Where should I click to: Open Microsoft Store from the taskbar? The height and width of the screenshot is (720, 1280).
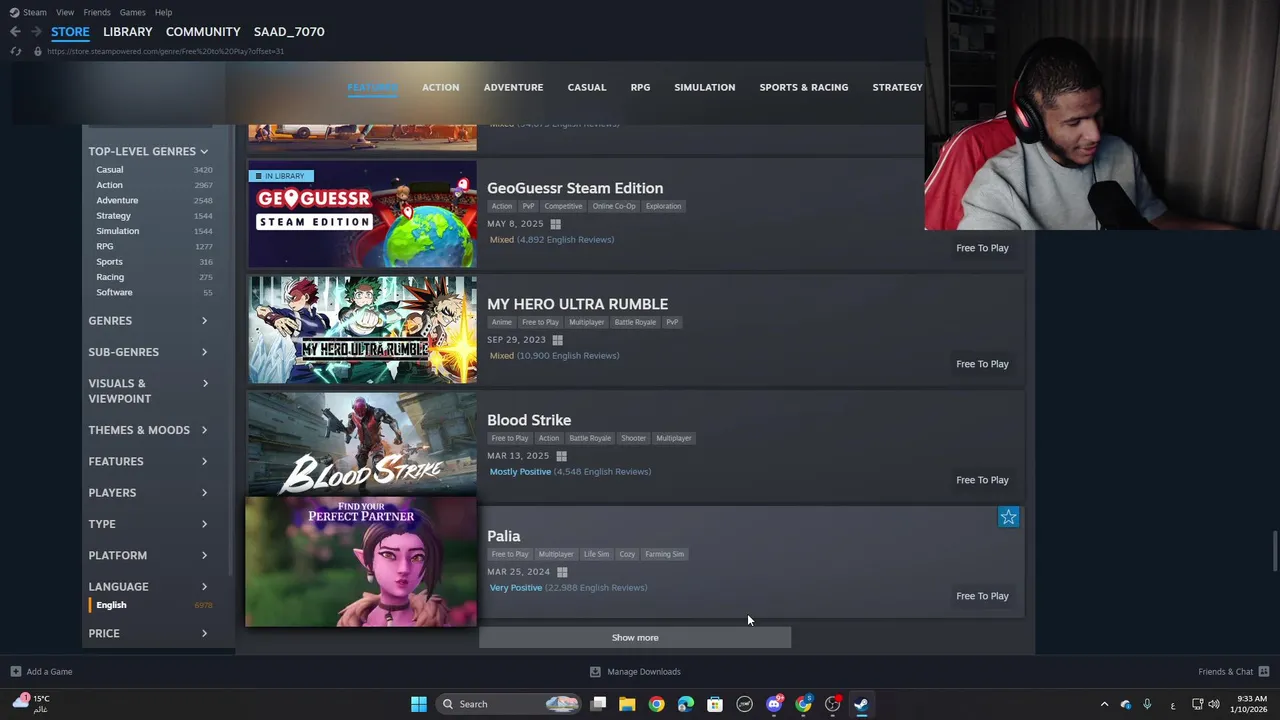click(x=715, y=704)
